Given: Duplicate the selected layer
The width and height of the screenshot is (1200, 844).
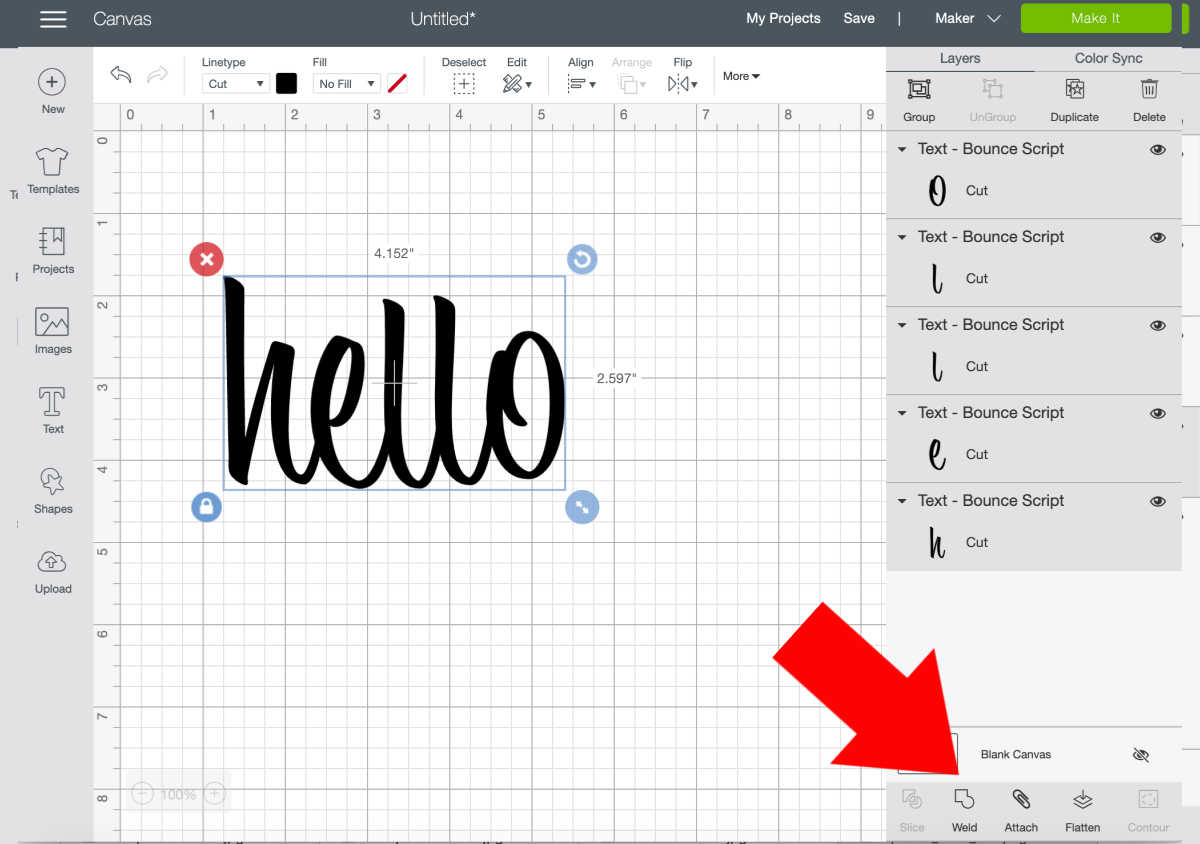Looking at the screenshot, I should tap(1074, 100).
